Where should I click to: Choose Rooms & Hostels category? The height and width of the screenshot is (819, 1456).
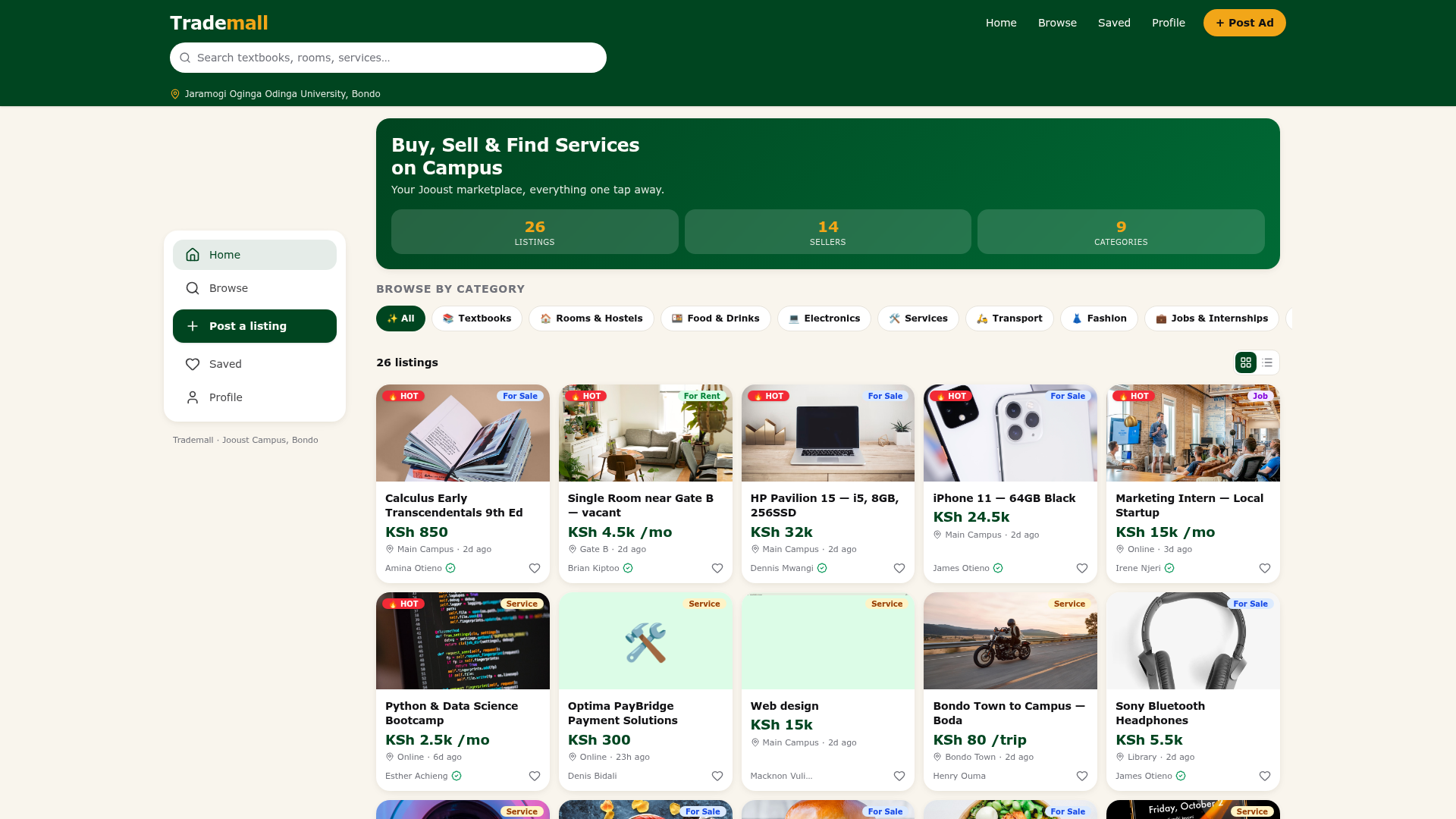click(x=591, y=318)
